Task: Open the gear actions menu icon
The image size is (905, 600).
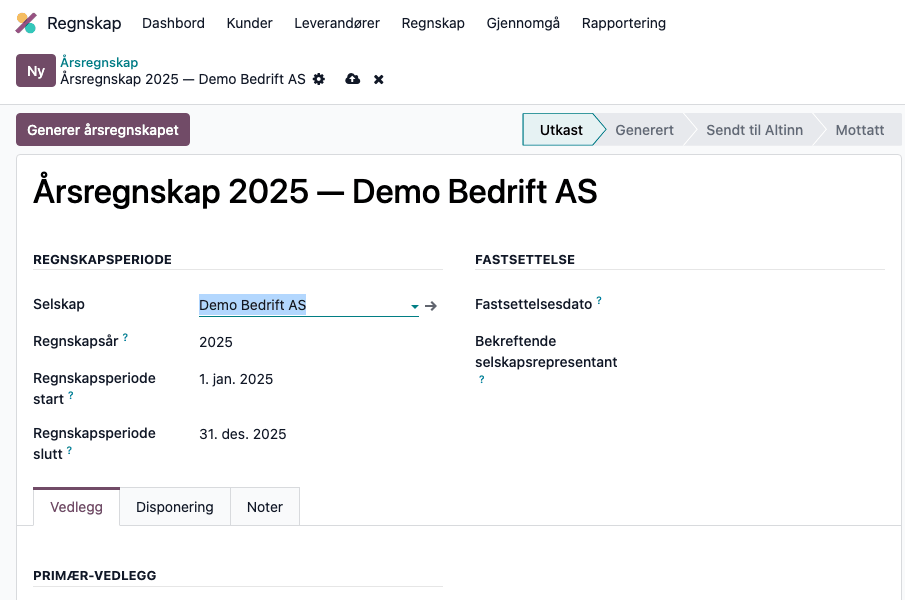Action: point(319,79)
